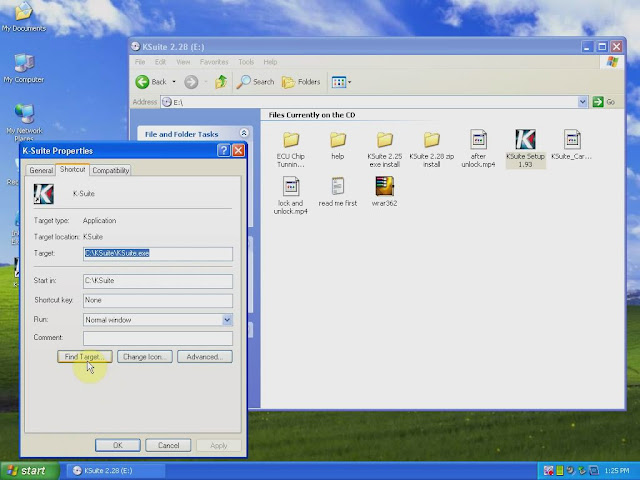Maximize the KSuite 2.28 explorer window
Image resolution: width=640 pixels, height=480 pixels.
click(x=602, y=47)
